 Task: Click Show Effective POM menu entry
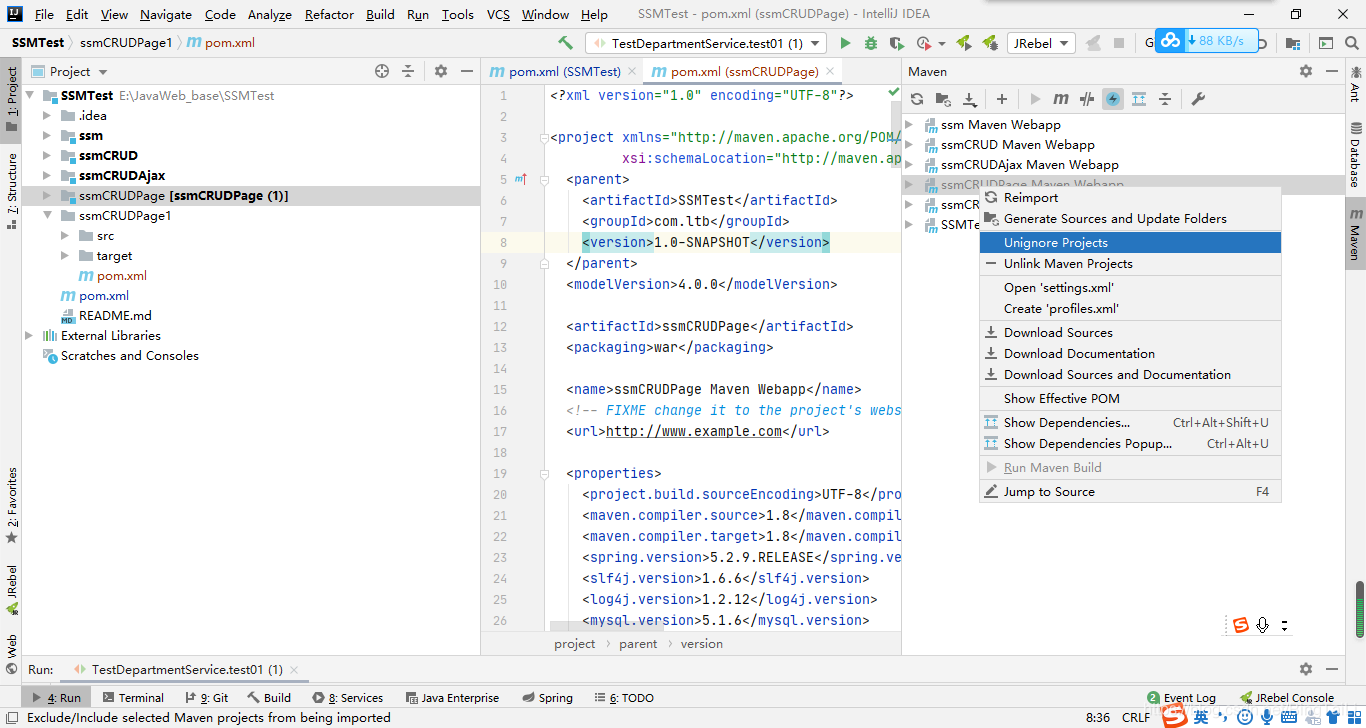point(1130,398)
